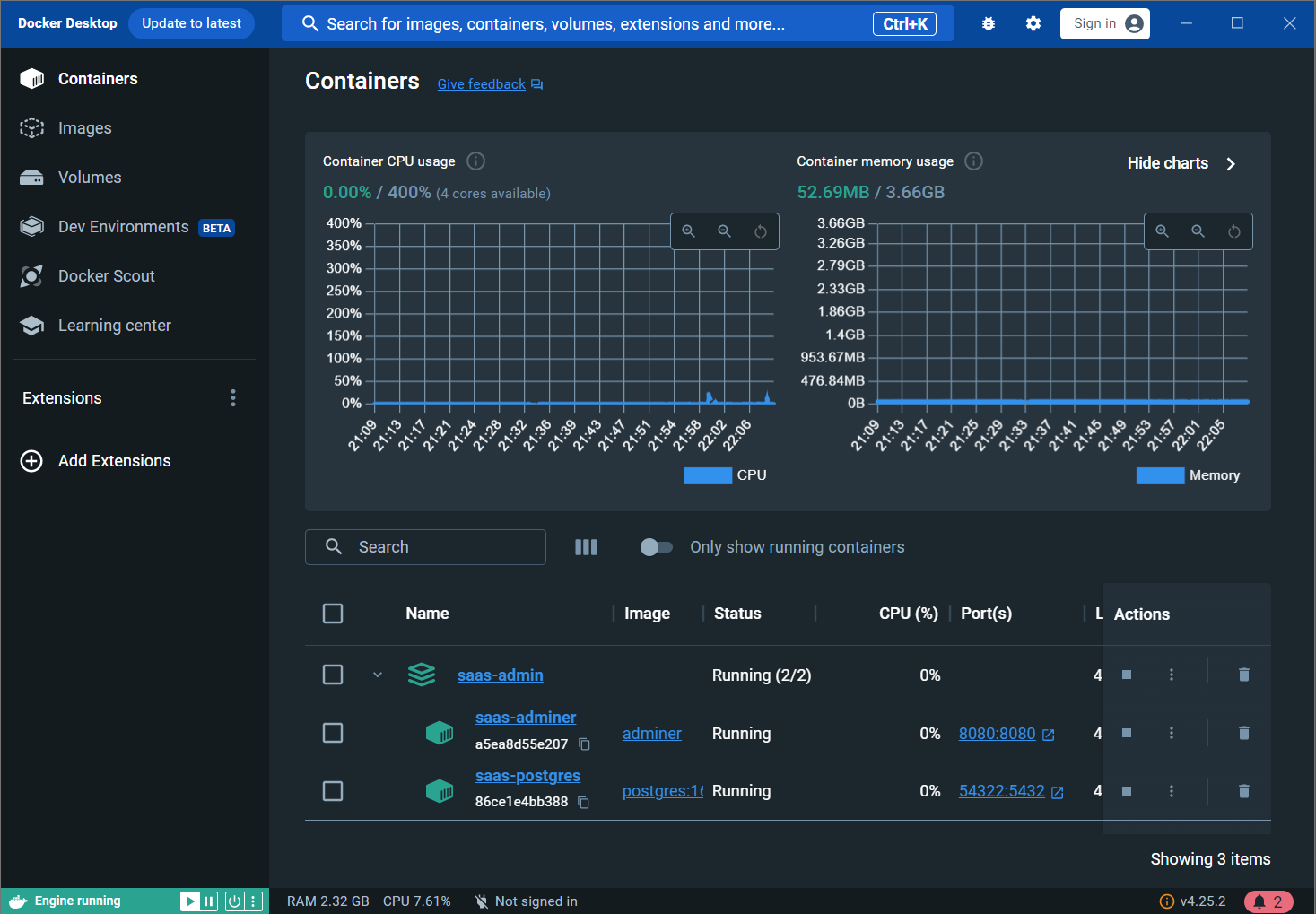Click the Sign in button
Screen dimensions: 1316x914
pos(1105,24)
